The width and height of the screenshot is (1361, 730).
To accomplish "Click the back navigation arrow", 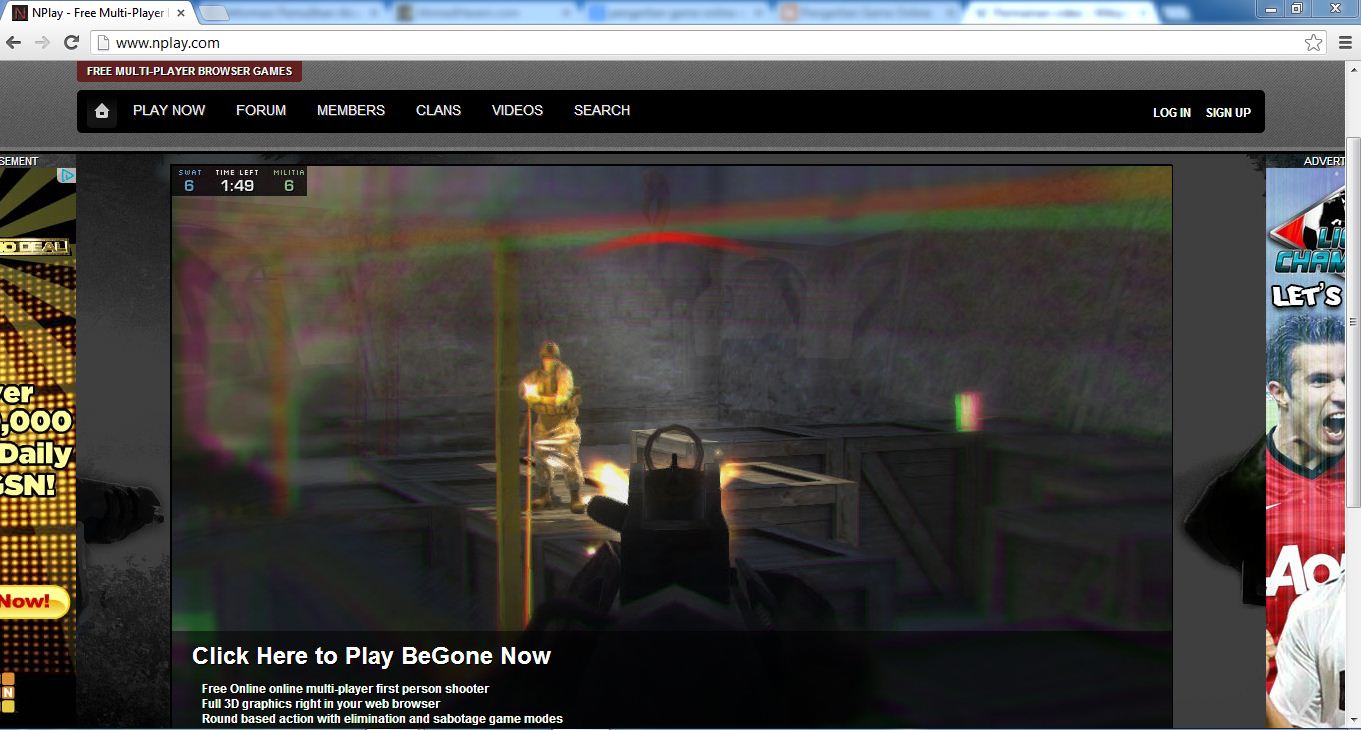I will click(15, 43).
